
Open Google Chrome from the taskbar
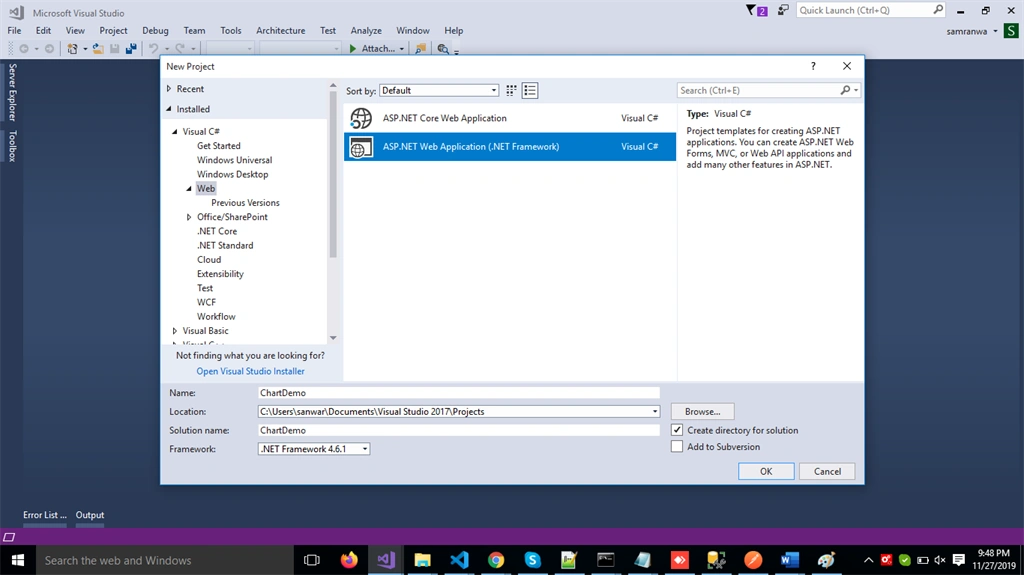click(x=496, y=560)
